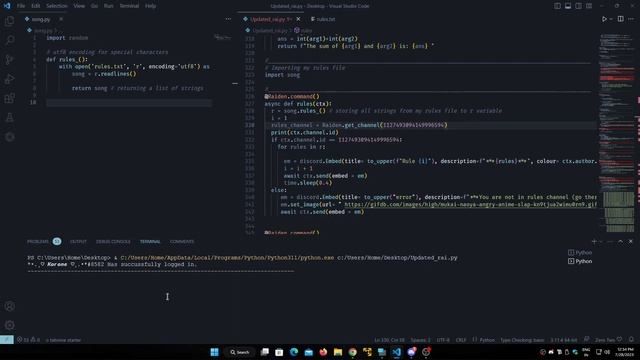Open Run Python File dropdown arrow

tap(611, 19)
